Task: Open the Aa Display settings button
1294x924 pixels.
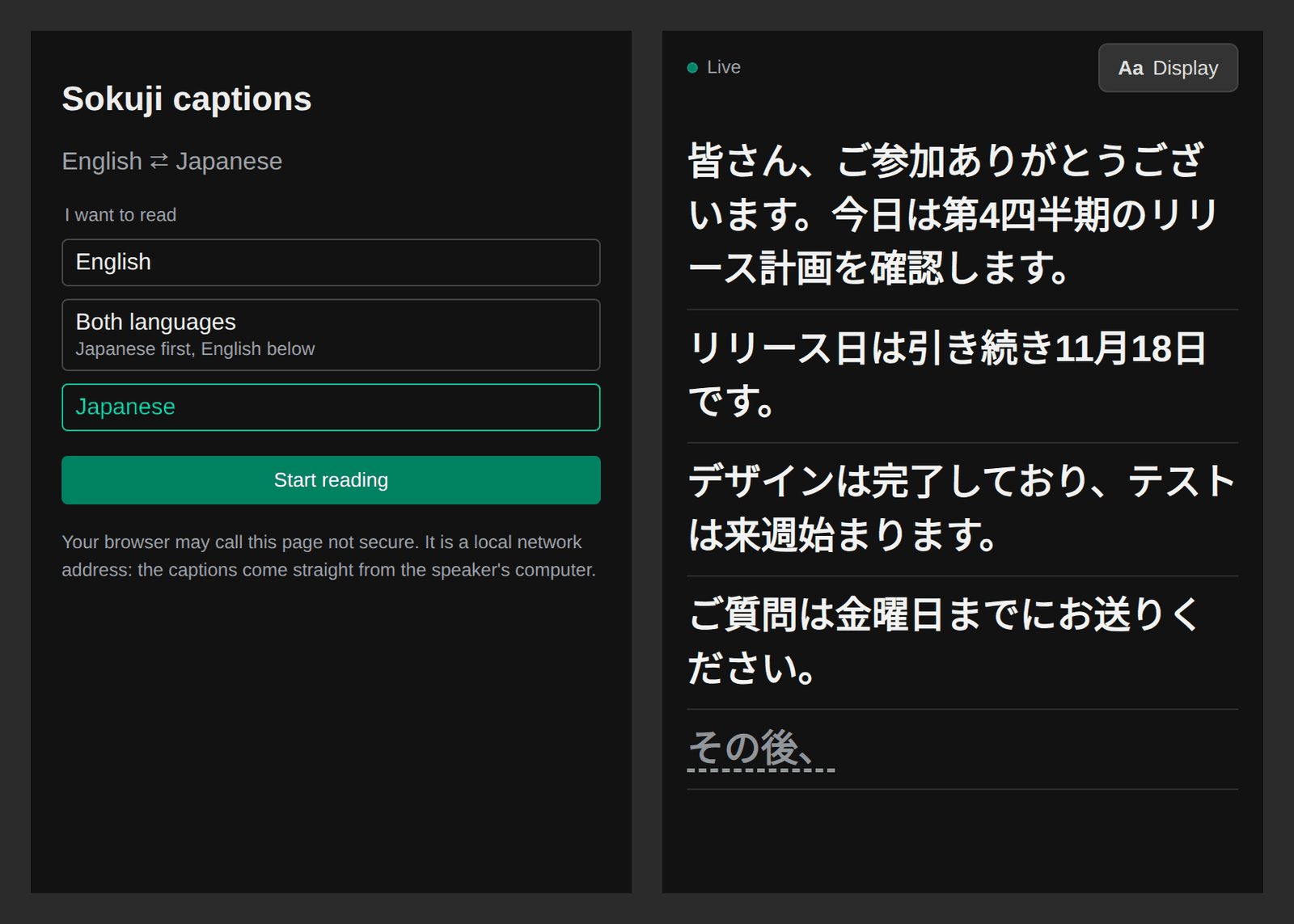Action: coord(1168,68)
